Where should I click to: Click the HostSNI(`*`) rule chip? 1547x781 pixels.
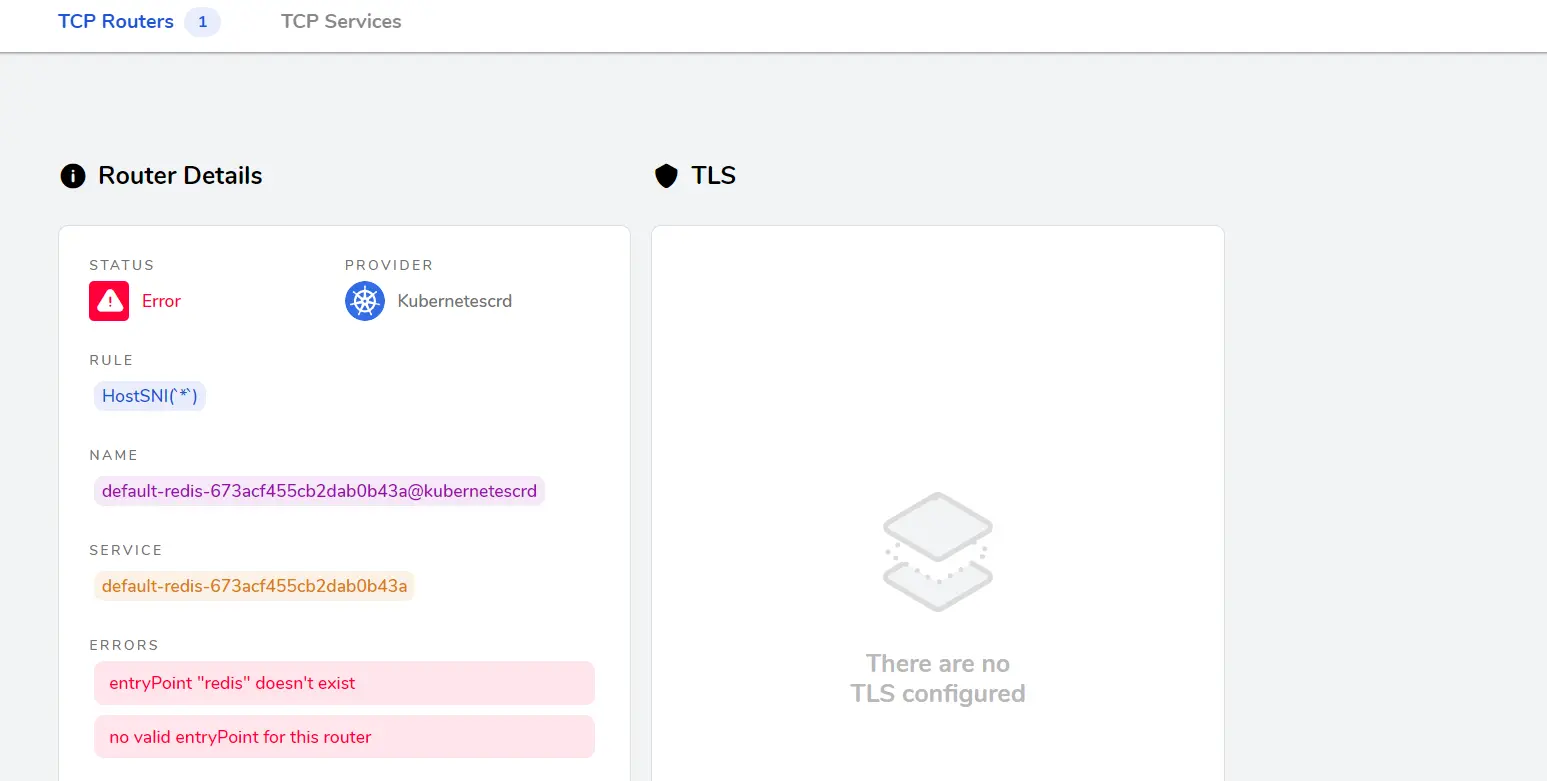[150, 396]
